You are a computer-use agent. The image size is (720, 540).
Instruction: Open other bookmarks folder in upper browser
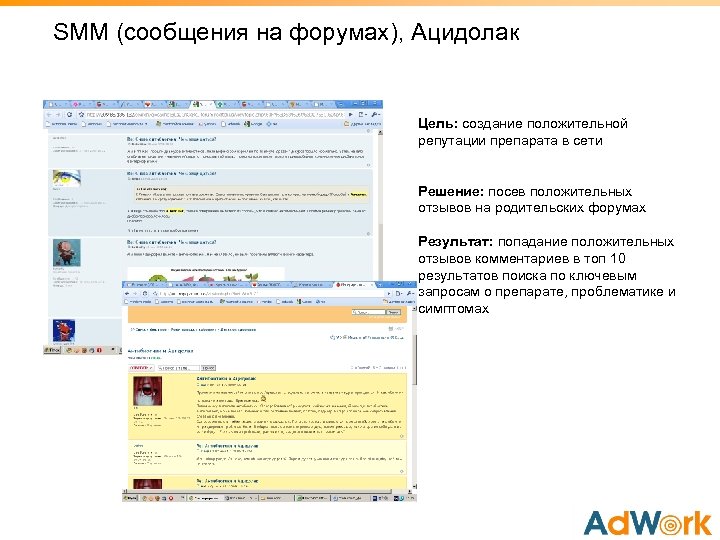[x=362, y=124]
